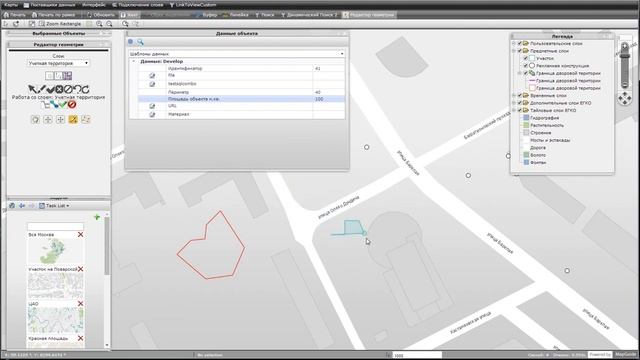Click the magnifier icon in the object data panel
Screen dimensions: 640x360
[140, 42]
